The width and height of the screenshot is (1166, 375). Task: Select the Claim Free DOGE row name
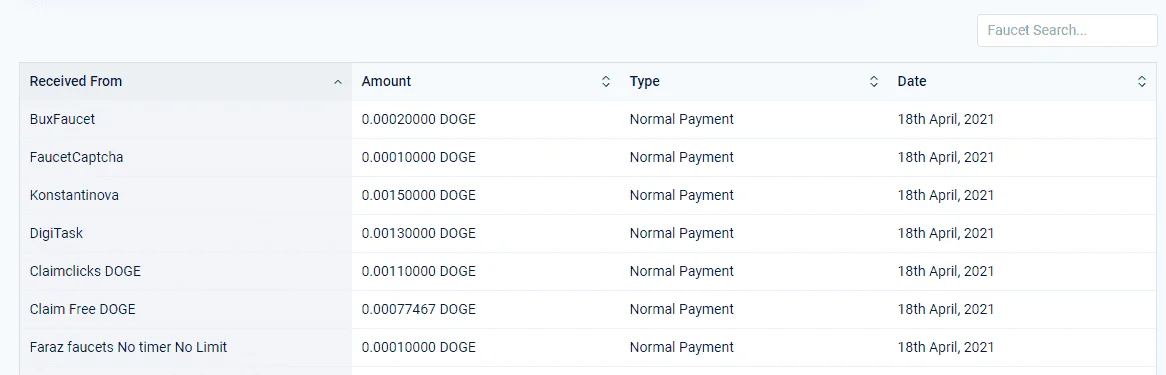(83, 309)
